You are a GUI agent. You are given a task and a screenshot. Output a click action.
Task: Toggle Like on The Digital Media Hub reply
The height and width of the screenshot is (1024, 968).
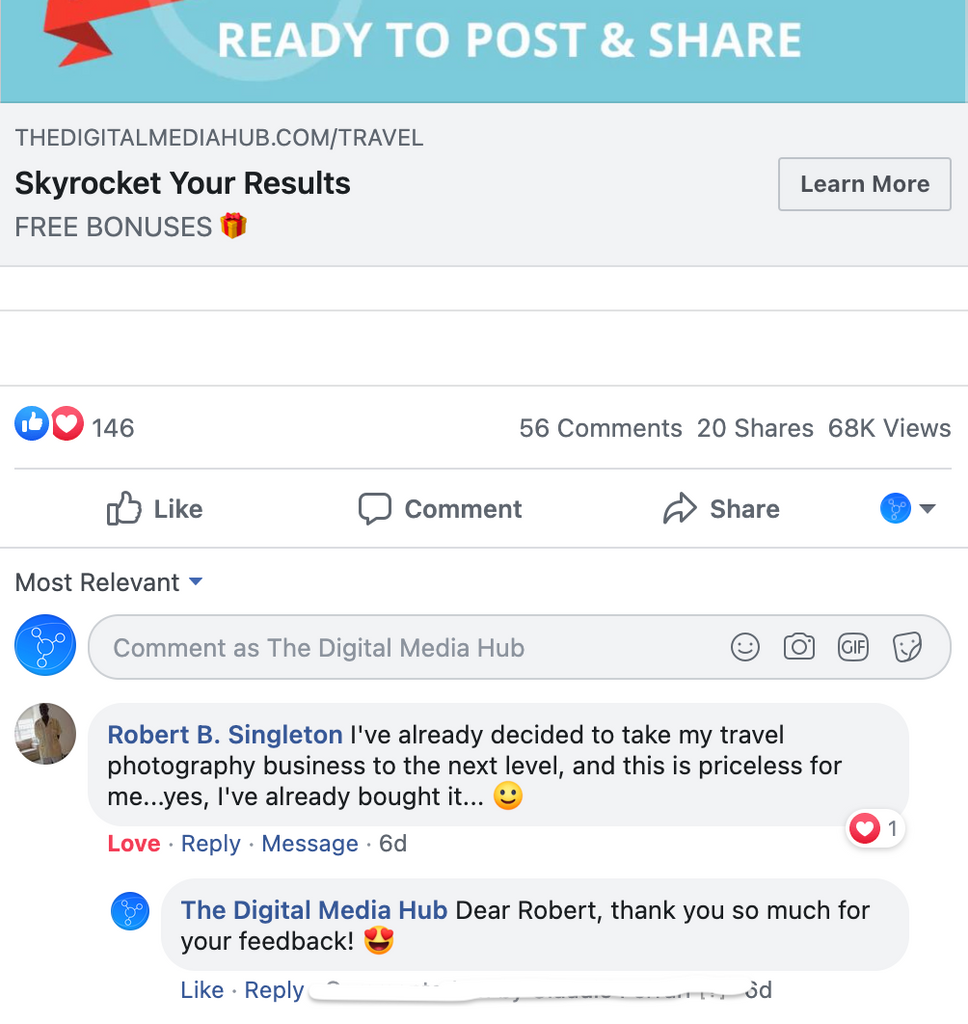[202, 990]
